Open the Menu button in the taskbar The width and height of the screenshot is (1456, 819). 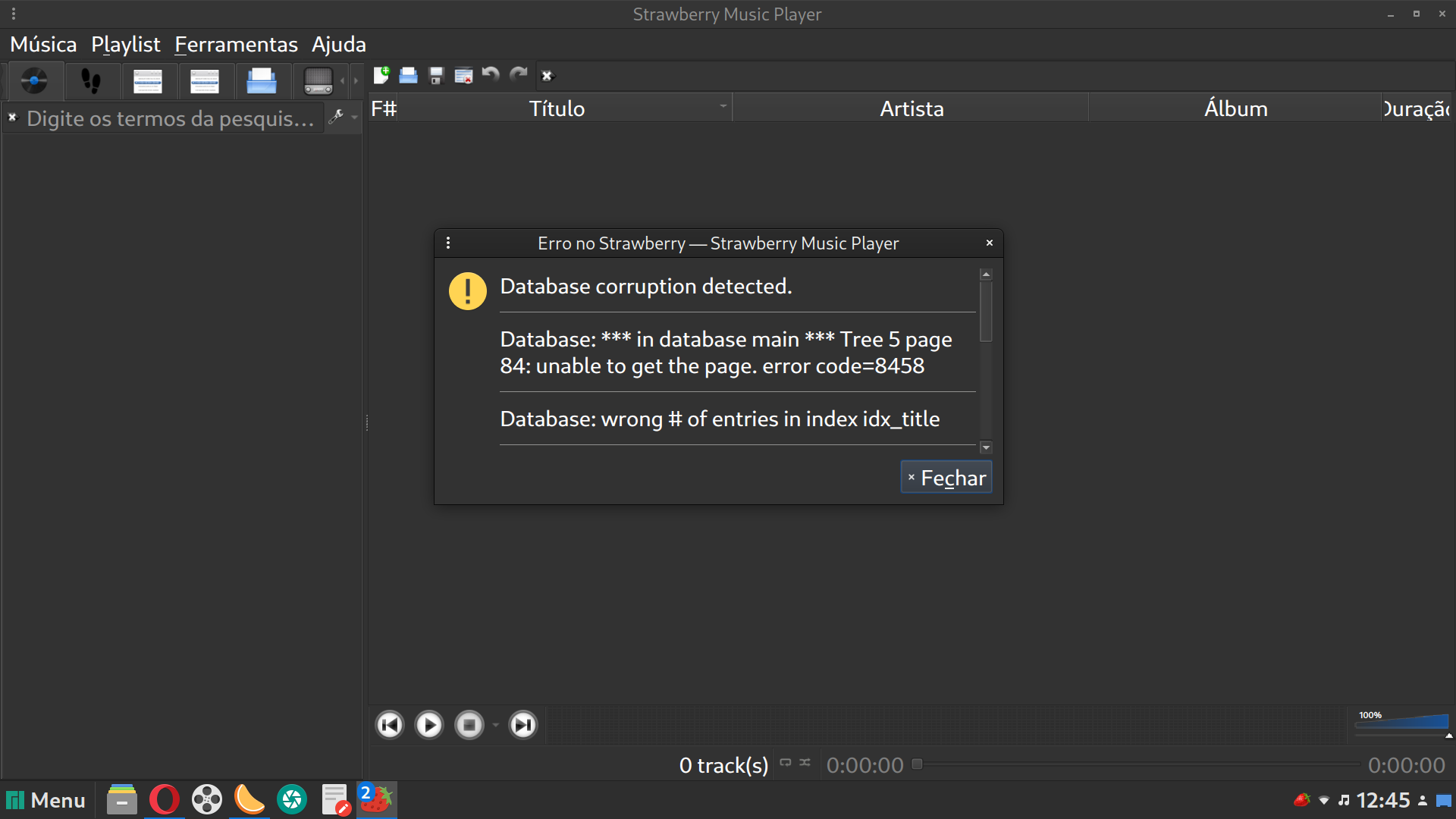click(x=46, y=801)
